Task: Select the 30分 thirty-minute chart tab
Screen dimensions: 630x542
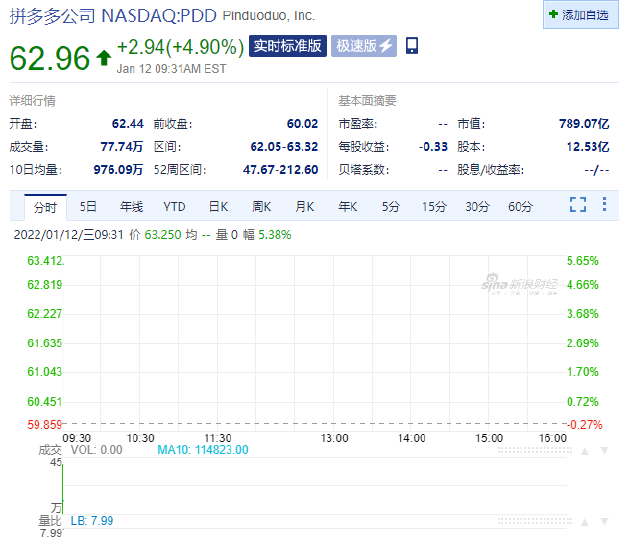Action: [x=477, y=207]
